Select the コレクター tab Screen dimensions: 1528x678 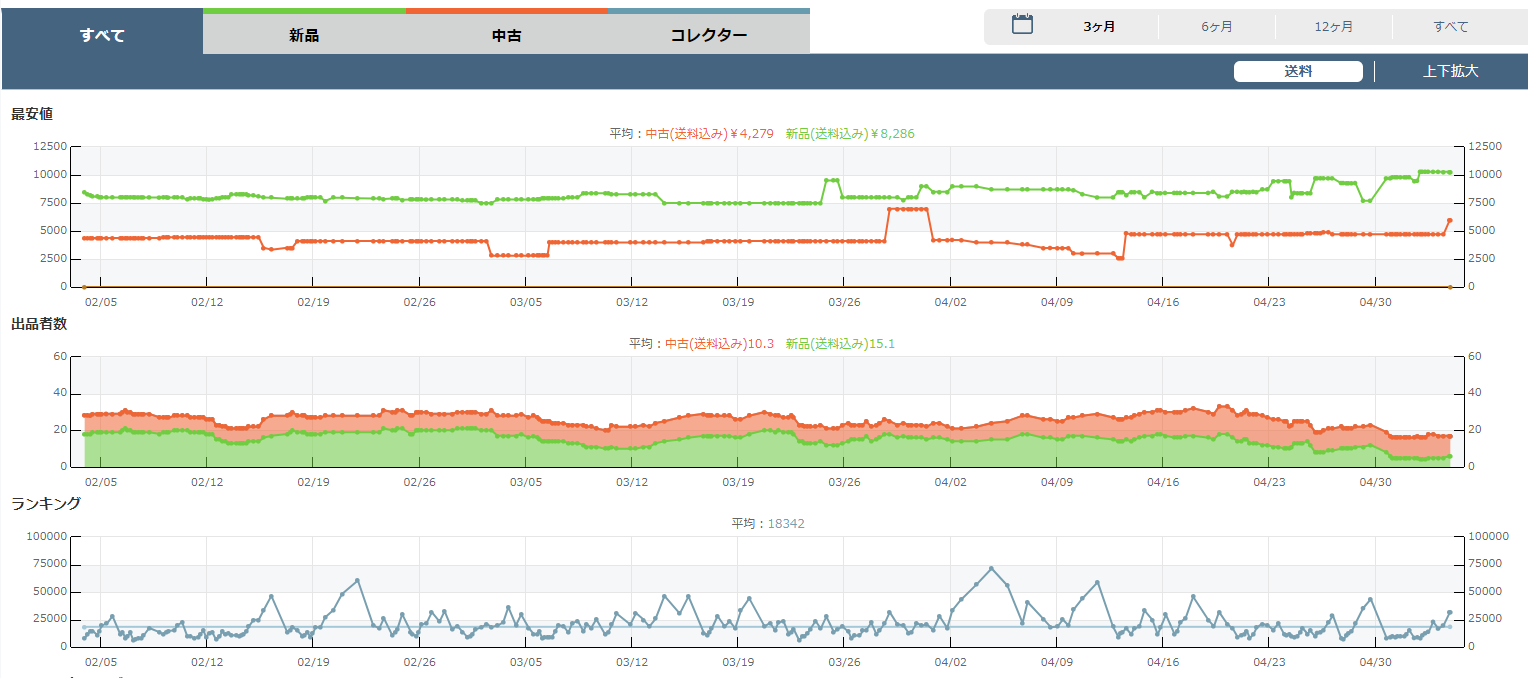pyautogui.click(x=708, y=35)
